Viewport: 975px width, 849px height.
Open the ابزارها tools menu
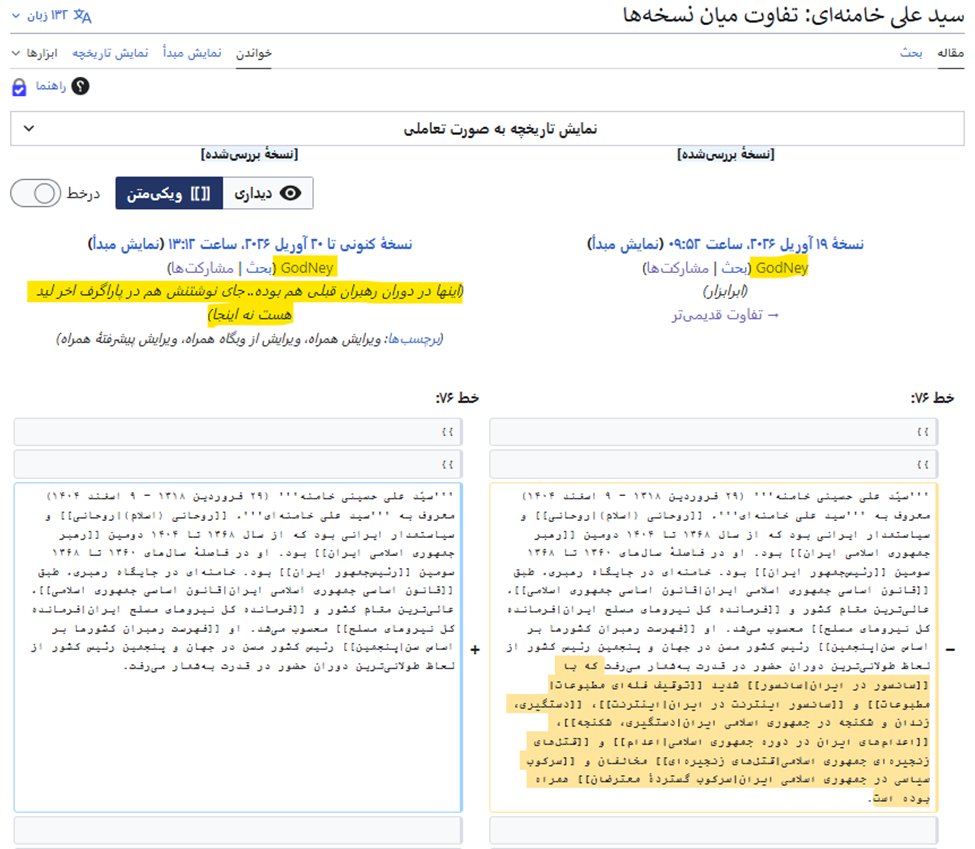click(x=35, y=53)
